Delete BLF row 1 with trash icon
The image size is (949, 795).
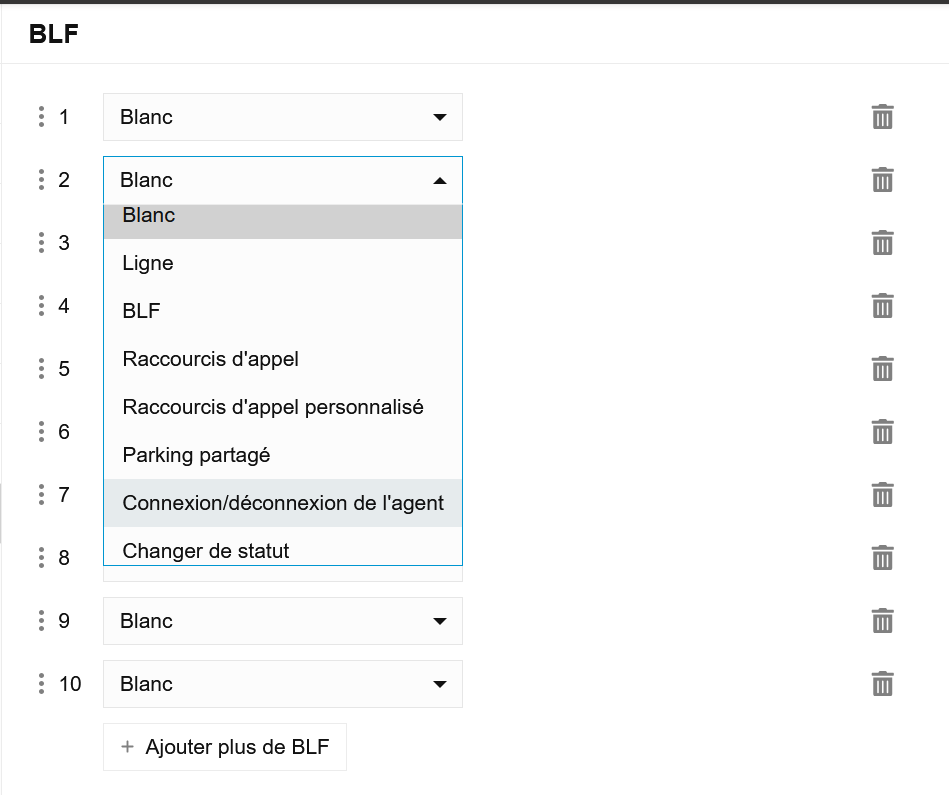[x=882, y=117]
